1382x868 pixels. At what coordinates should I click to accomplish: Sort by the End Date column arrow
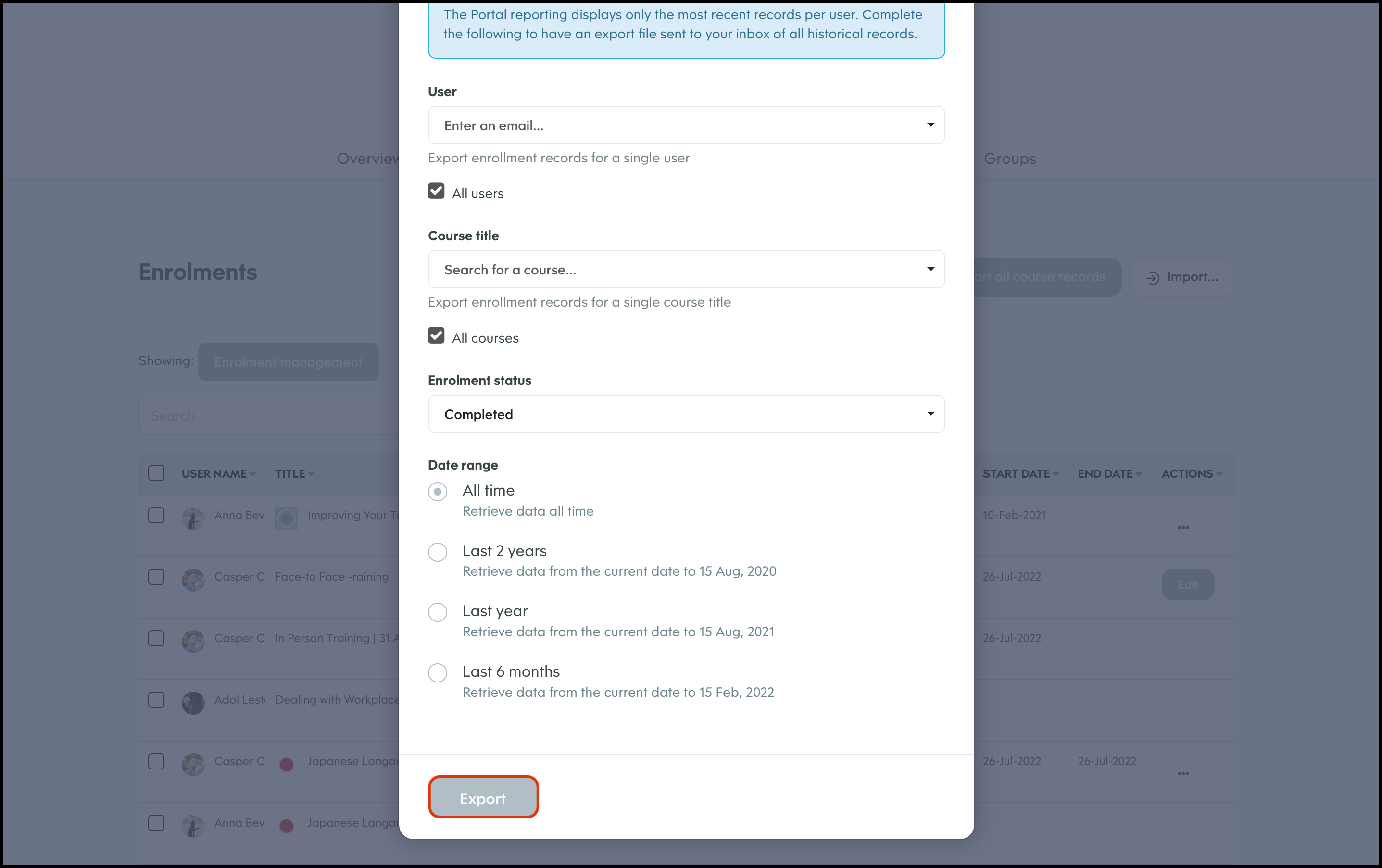coord(1139,474)
